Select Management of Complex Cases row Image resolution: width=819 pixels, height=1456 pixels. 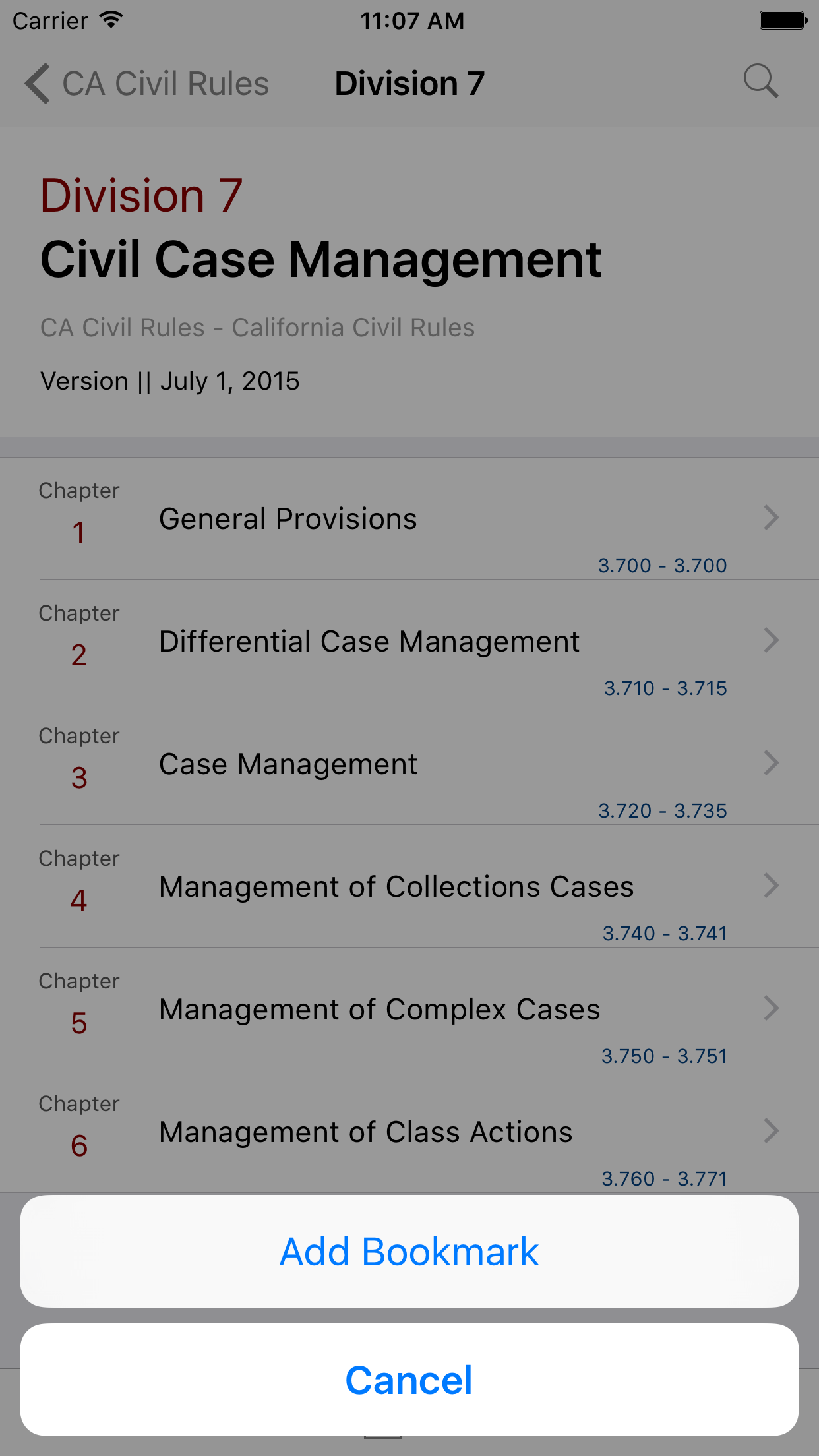[x=380, y=1010]
